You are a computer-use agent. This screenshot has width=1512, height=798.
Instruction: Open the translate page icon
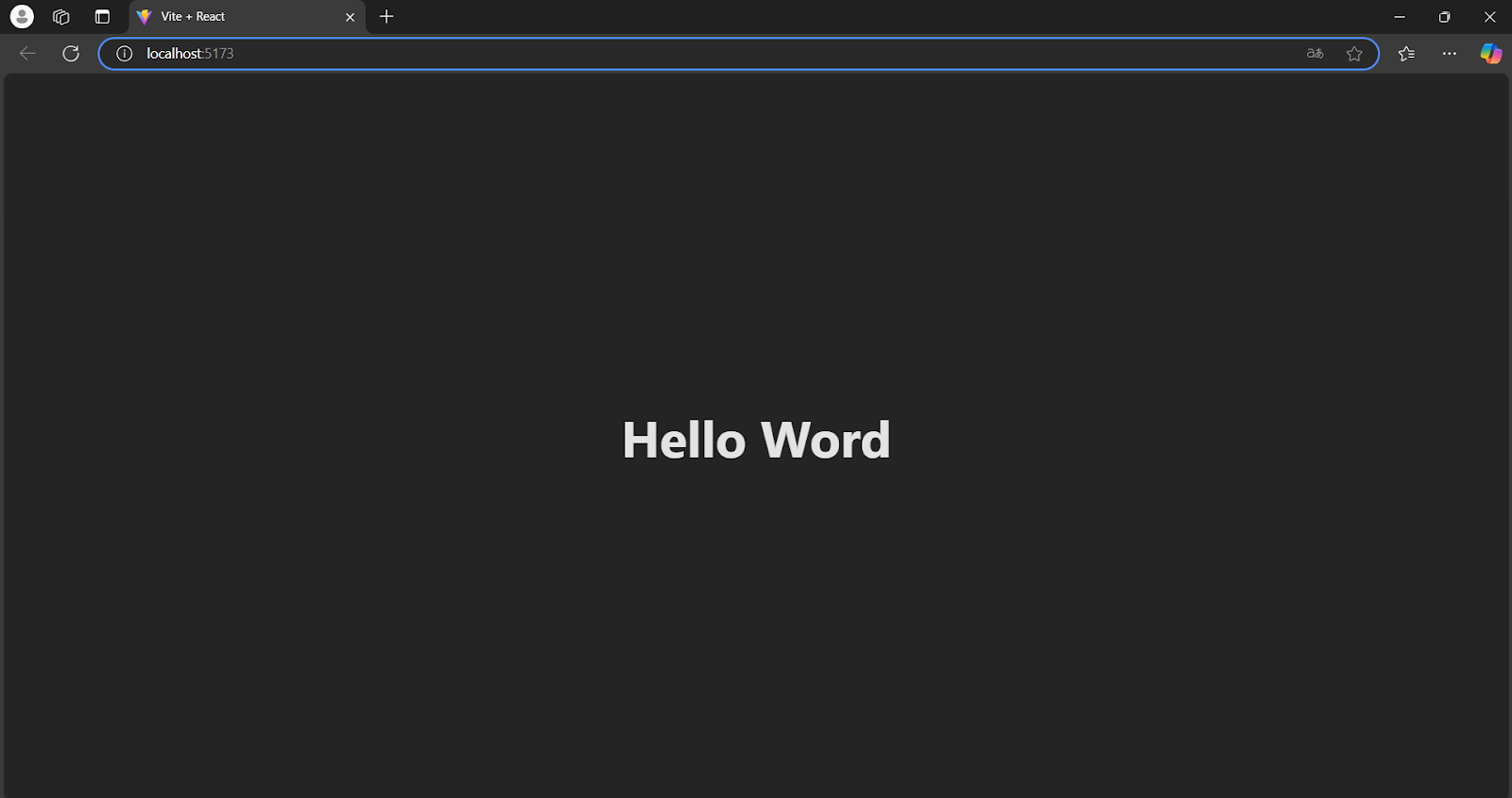click(1314, 53)
